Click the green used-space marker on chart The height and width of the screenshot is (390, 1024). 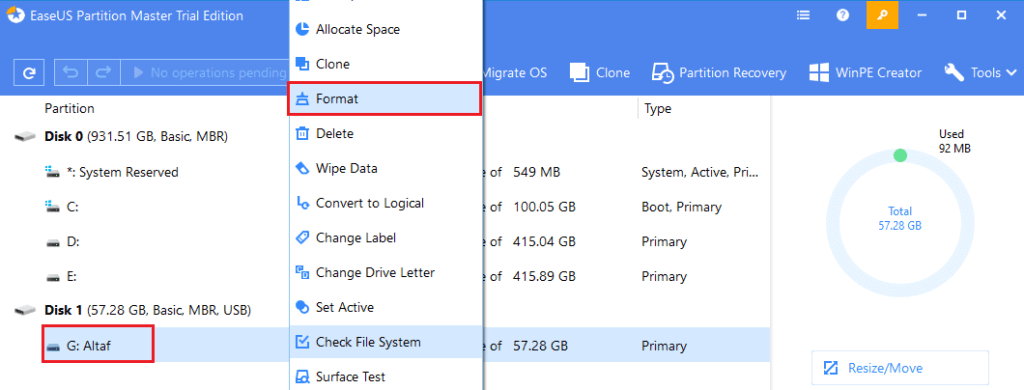point(900,155)
